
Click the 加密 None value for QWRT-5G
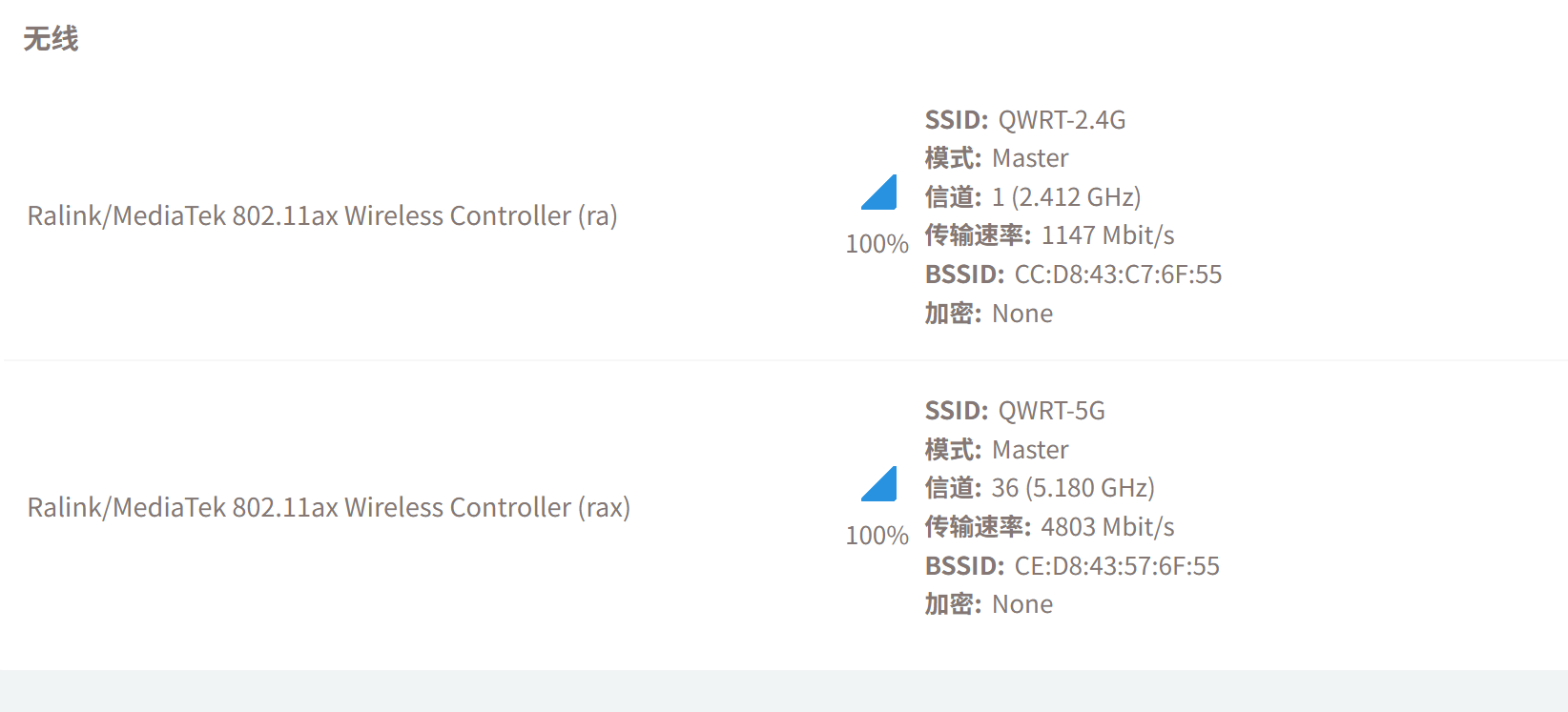pos(1022,604)
